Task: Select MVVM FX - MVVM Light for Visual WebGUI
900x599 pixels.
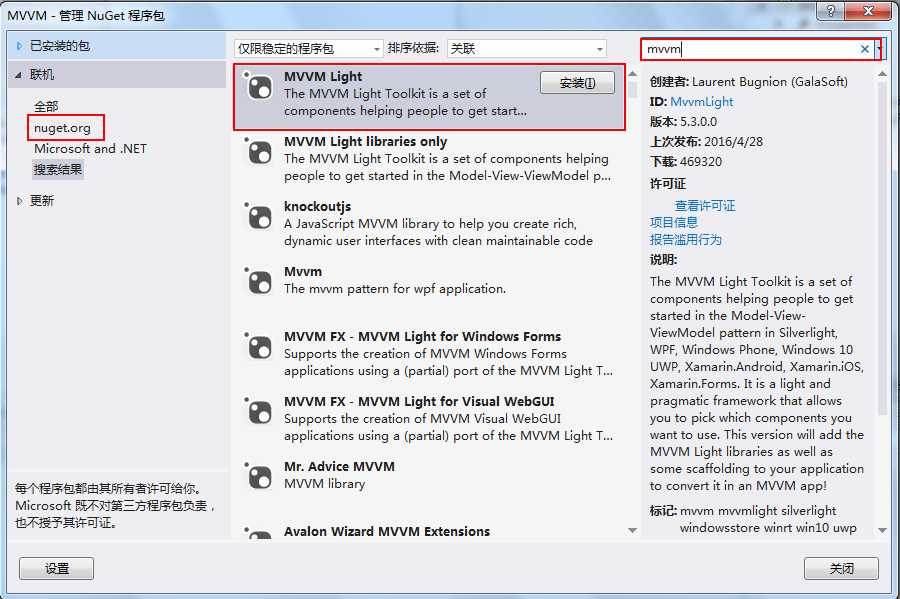Action: coord(419,402)
